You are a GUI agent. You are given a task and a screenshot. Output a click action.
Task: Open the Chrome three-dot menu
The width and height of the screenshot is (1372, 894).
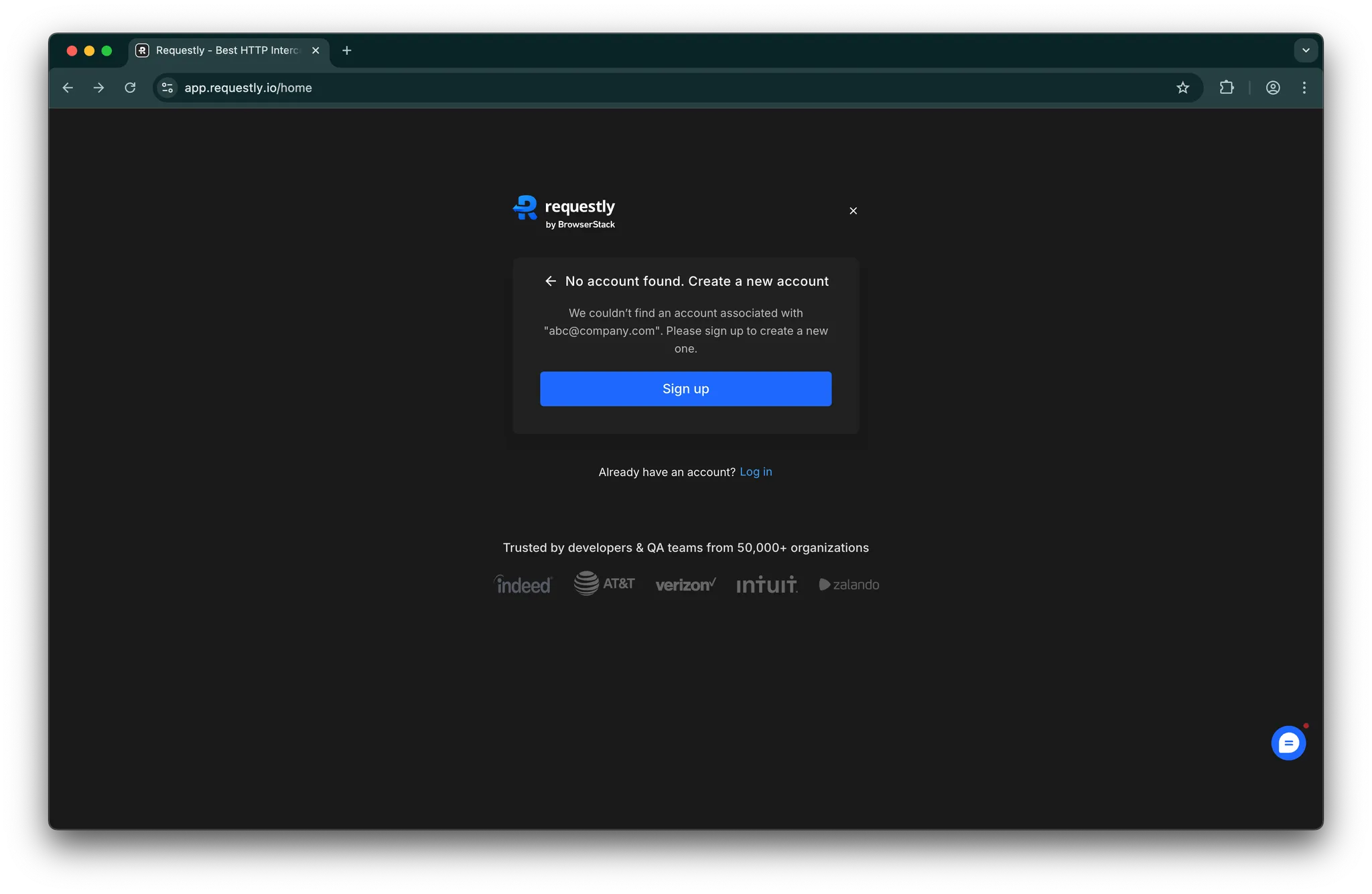tap(1304, 88)
